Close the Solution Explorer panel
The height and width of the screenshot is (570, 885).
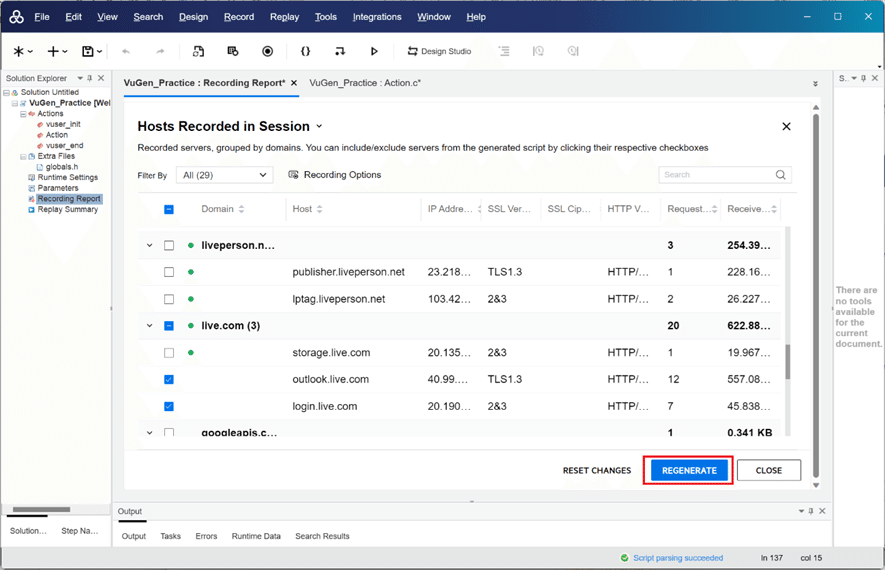101,78
